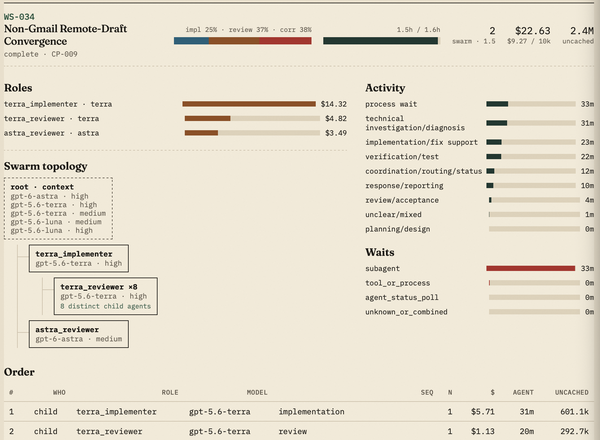Viewport: 600px width, 440px height.
Task: Click '8 distinct child agents' text
Action: 106,306
